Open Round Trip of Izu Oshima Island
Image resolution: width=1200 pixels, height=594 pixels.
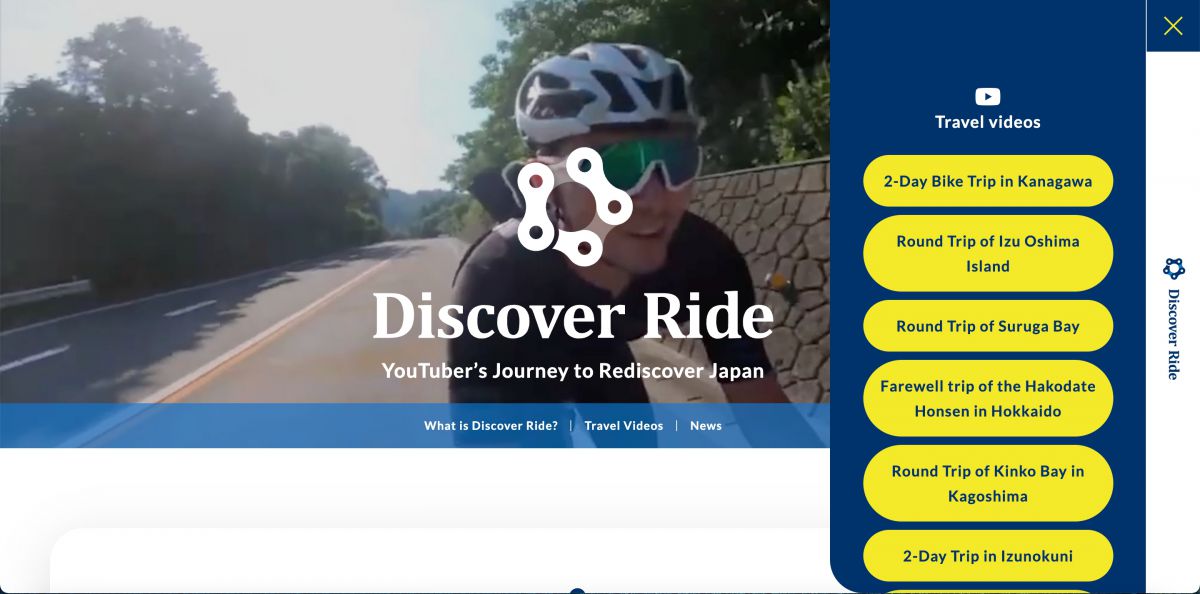(988, 253)
